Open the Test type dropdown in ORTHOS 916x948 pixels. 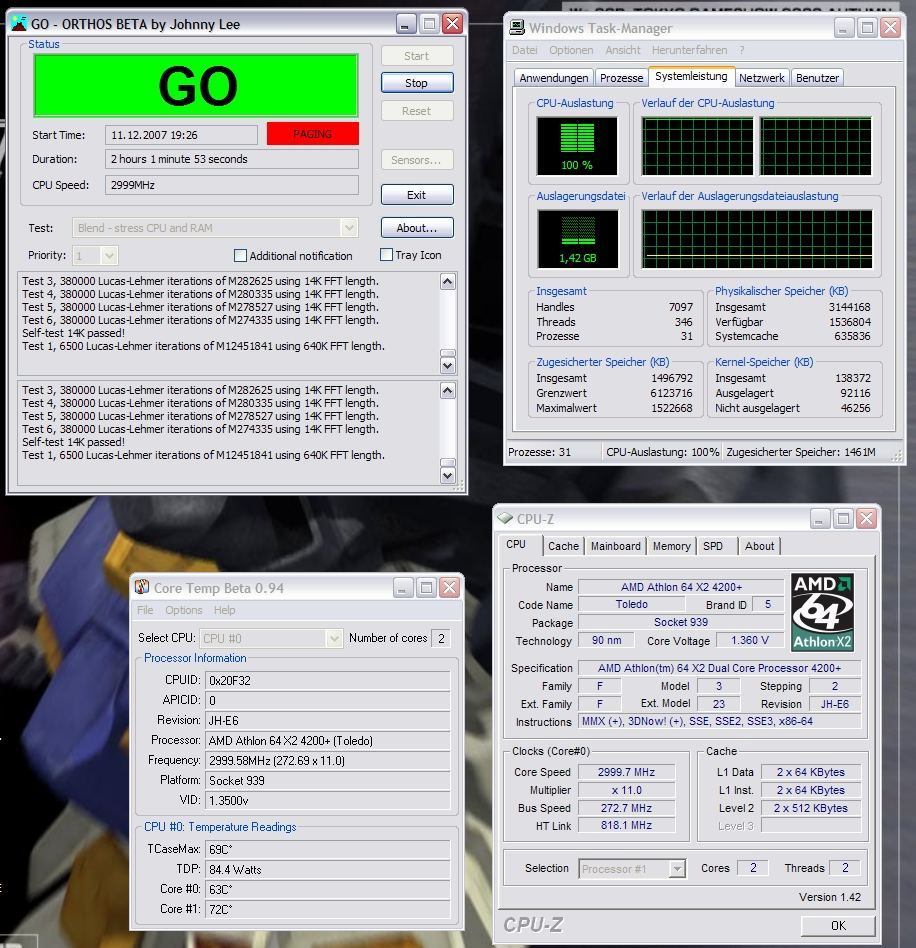[349, 228]
